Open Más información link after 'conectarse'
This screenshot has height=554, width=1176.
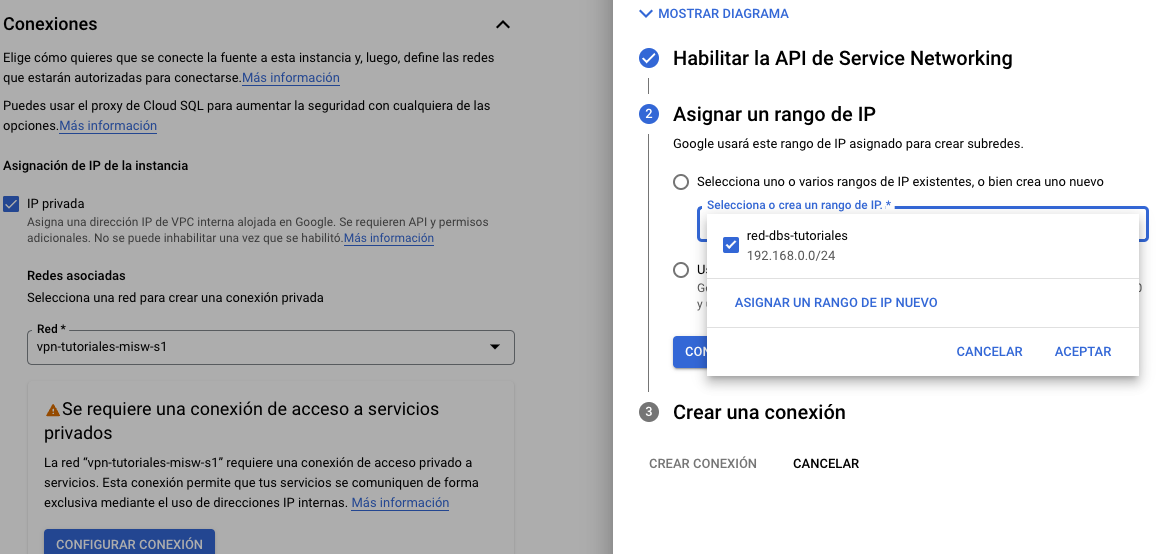click(x=290, y=78)
